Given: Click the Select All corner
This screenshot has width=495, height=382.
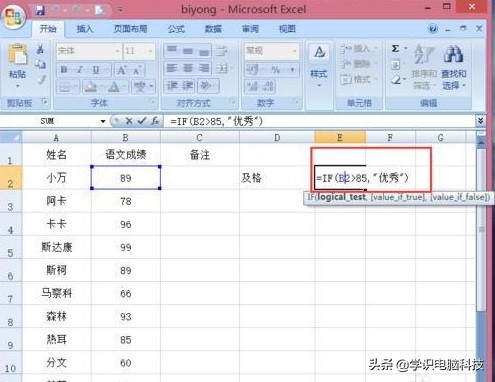Looking at the screenshot, I should click(11, 137).
